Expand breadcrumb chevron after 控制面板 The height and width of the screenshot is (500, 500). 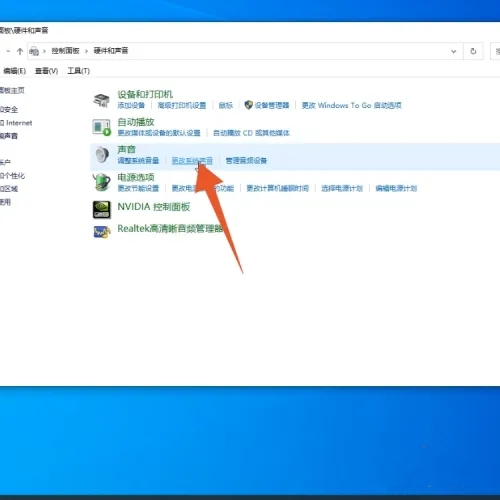[x=86, y=51]
